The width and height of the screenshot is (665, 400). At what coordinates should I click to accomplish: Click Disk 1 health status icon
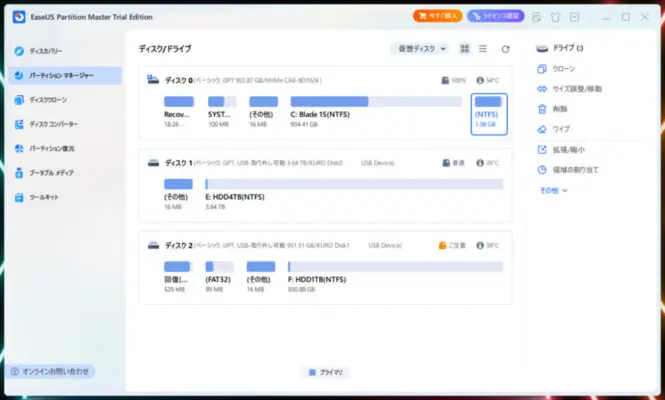tap(446, 163)
